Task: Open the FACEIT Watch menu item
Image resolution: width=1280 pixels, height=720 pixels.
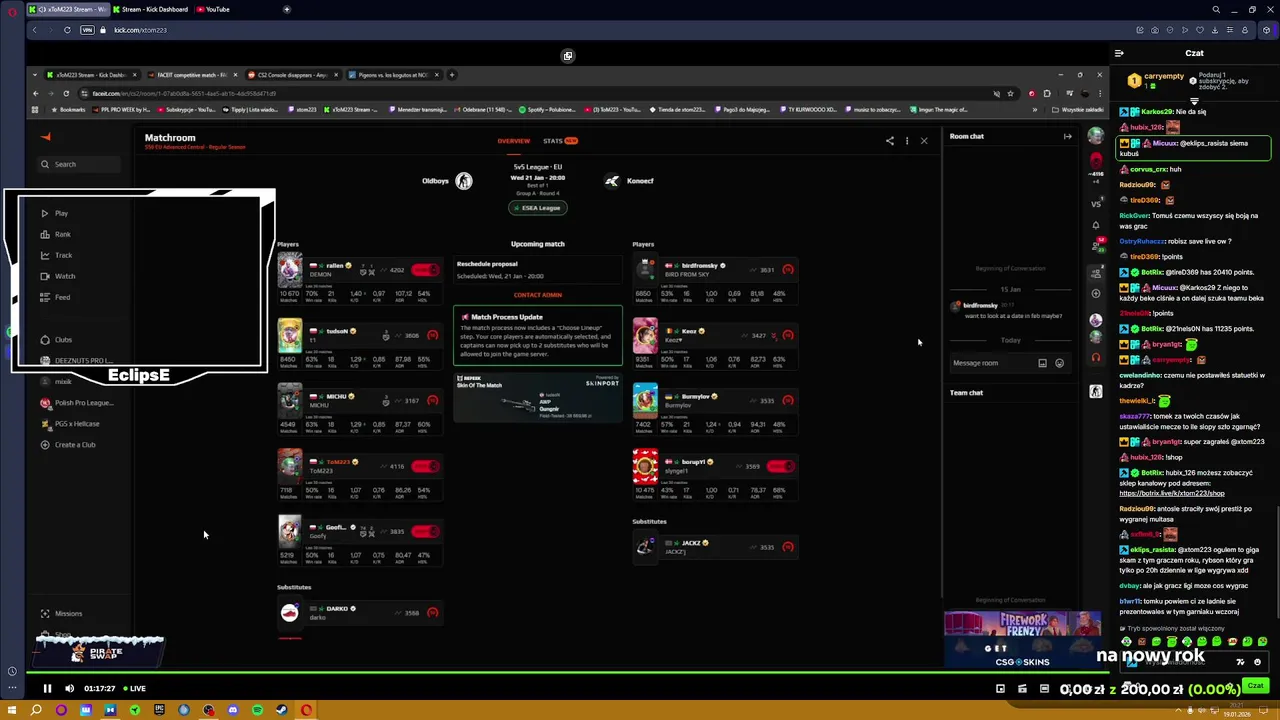Action: point(58,276)
